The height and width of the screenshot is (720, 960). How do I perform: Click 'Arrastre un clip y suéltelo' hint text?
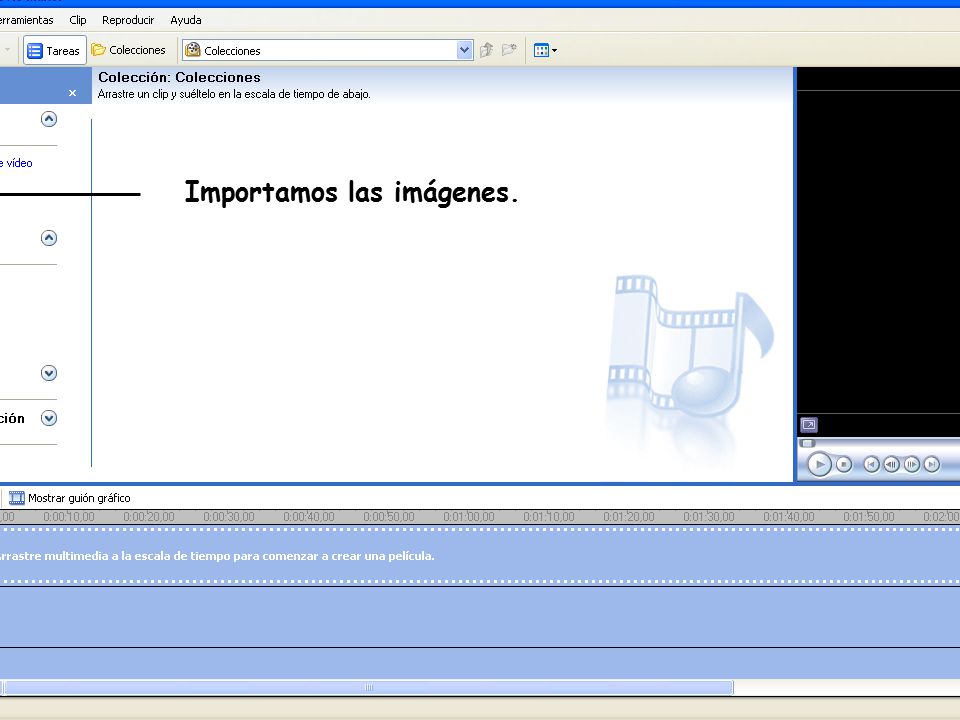234,94
